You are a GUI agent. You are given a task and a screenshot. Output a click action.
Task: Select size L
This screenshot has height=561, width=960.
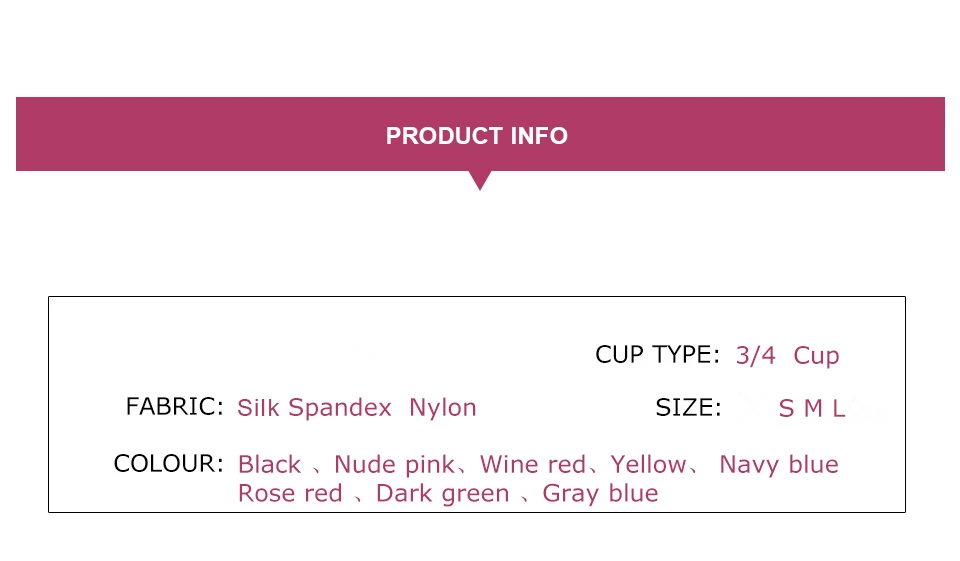tap(838, 409)
